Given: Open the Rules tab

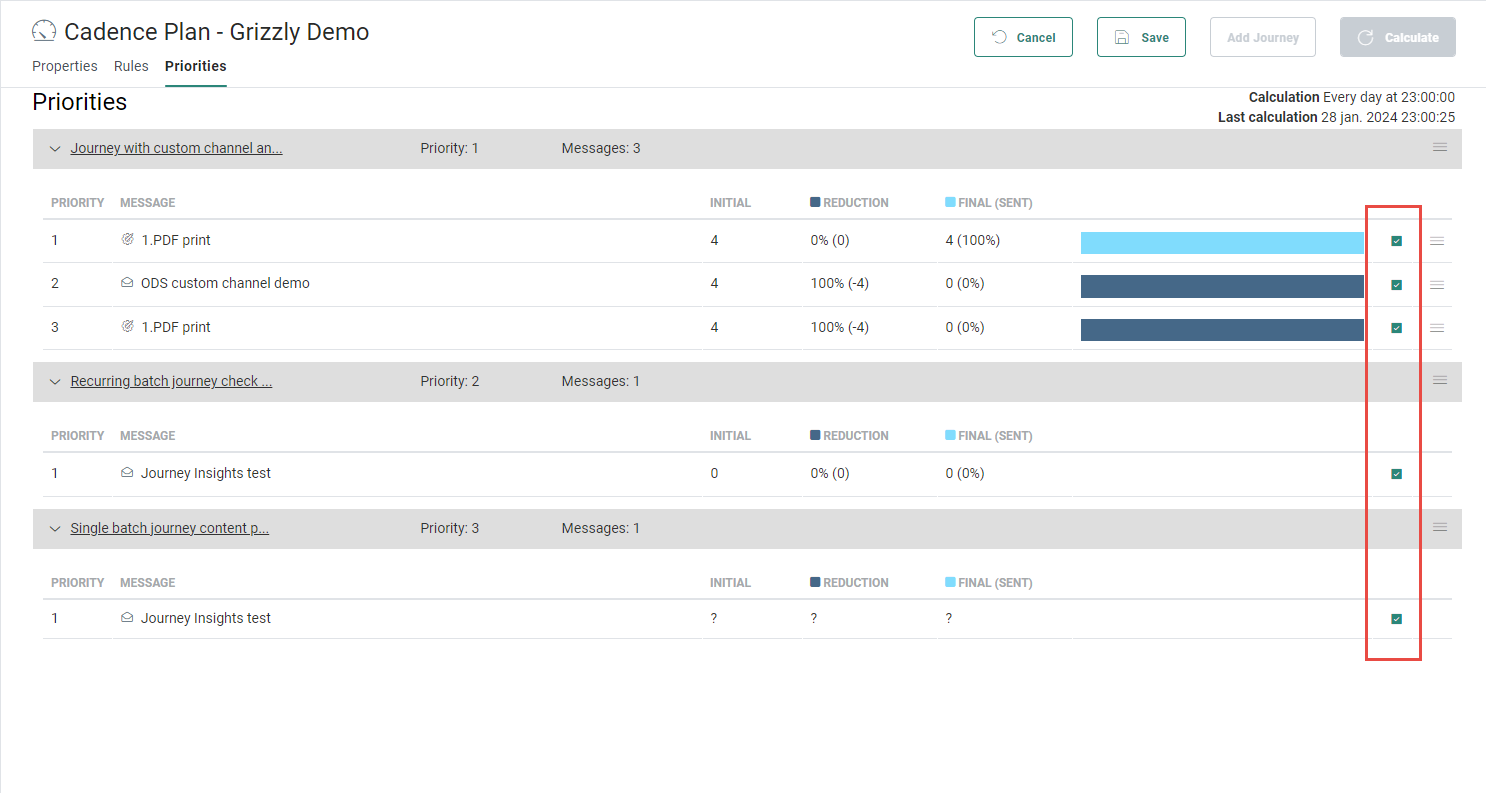Looking at the screenshot, I should coord(131,66).
